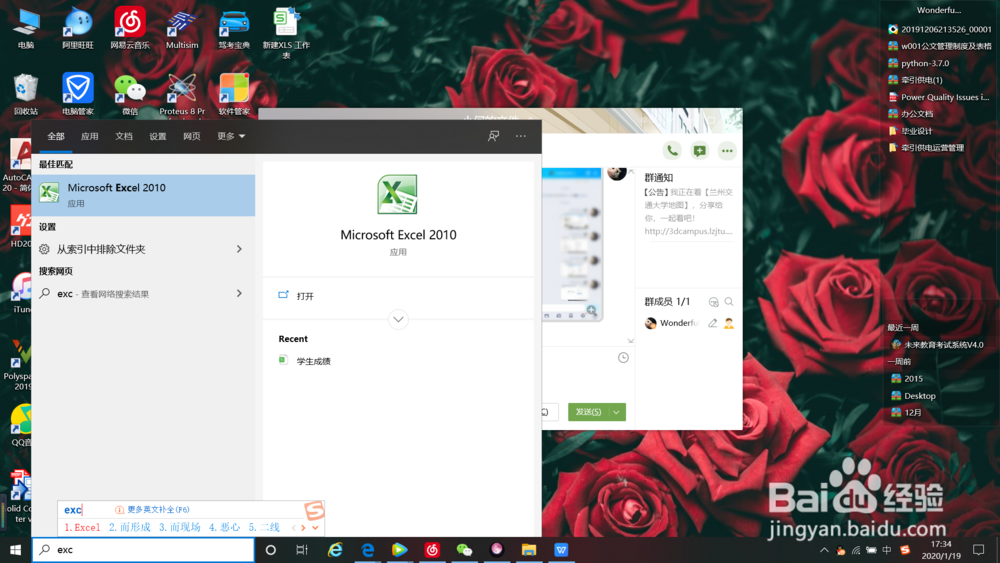Choose IME candidate 4. 恶心

224,527
